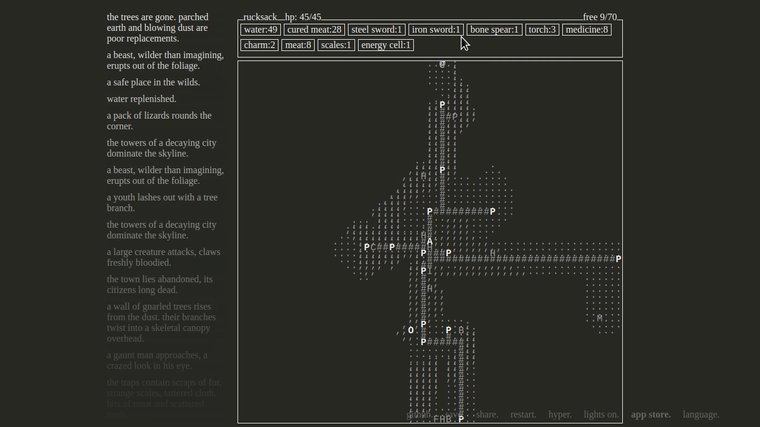Toggle hyper mode
The height and width of the screenshot is (427, 760).
(x=560, y=414)
